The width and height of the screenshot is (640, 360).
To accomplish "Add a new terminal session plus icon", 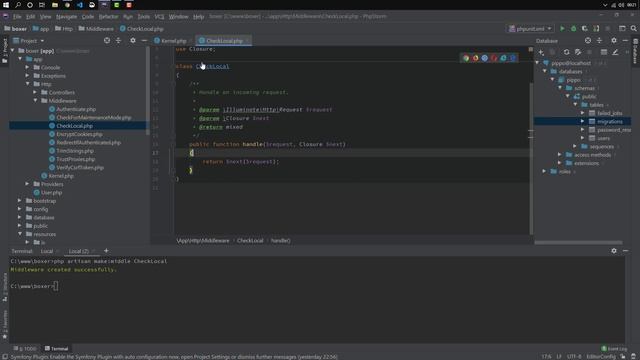I will point(106,251).
